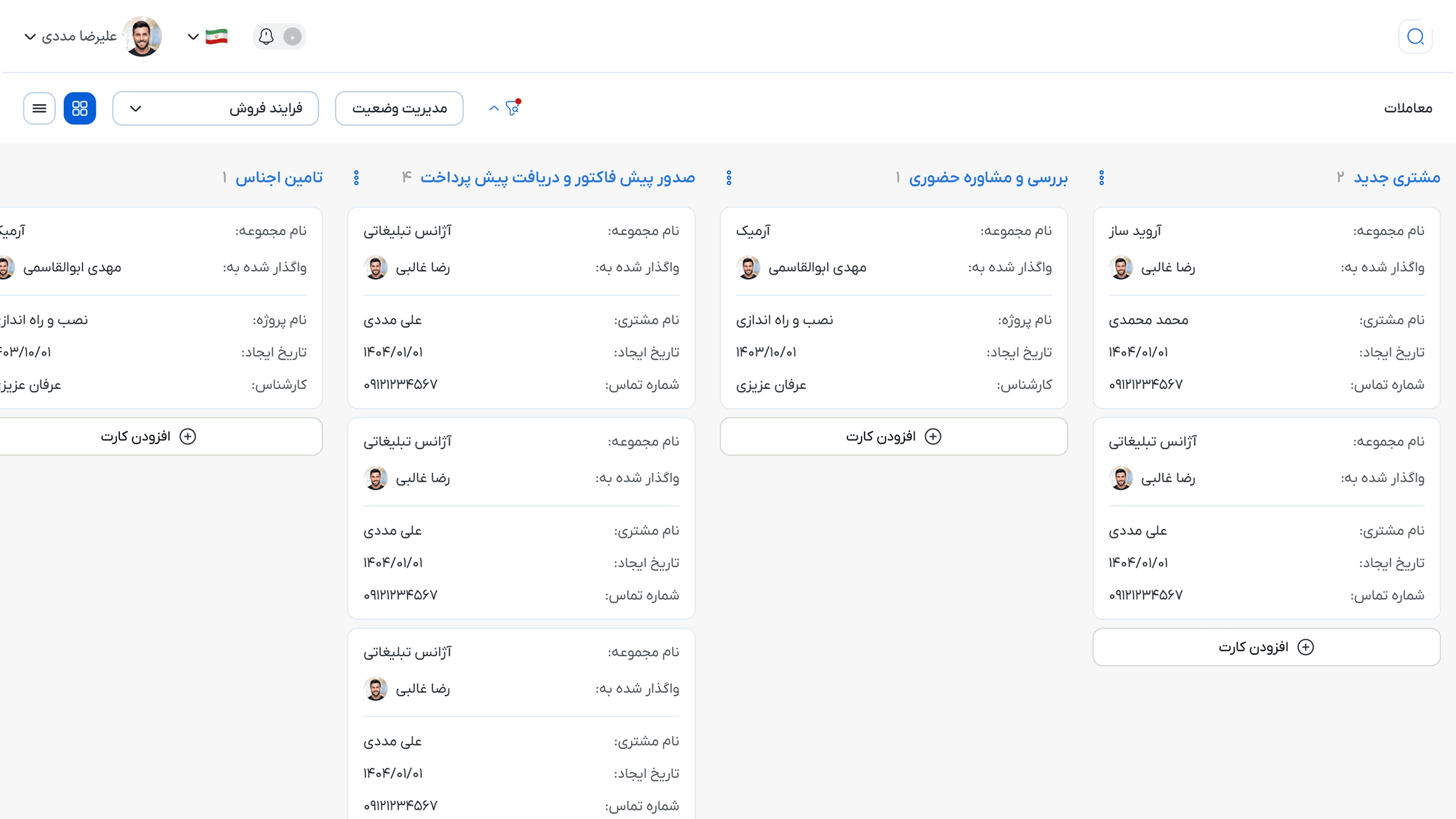Screen dimensions: 1456x819
Task: Click the filter icon with red dot
Action: click(x=513, y=107)
